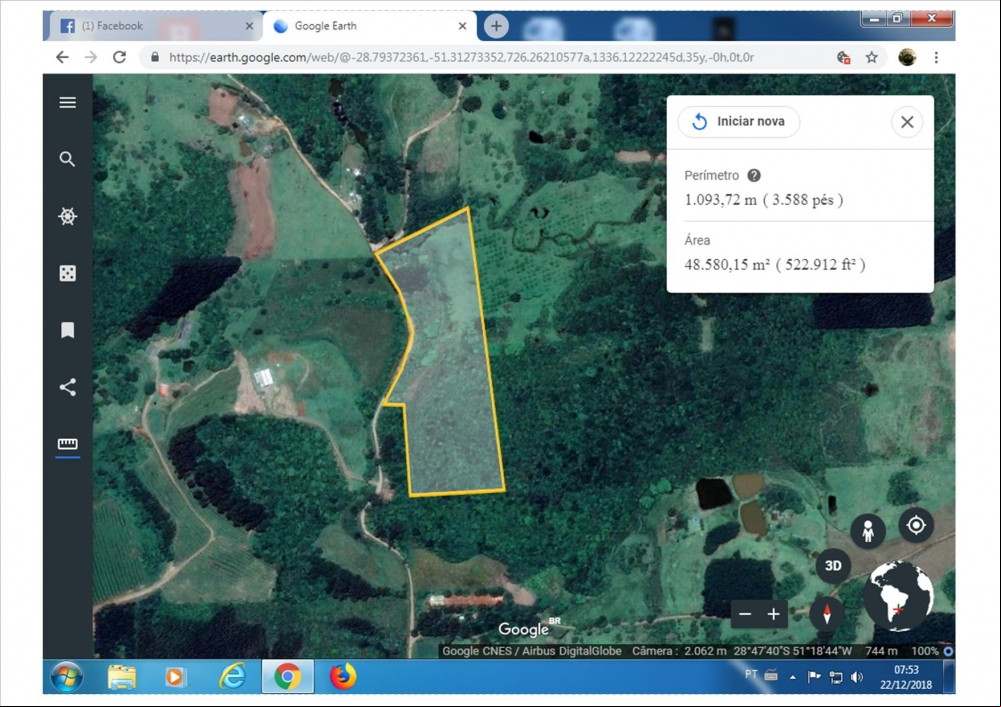Open the Windows Start menu
Screen dimensions: 1001x707
pyautogui.click(x=67, y=676)
